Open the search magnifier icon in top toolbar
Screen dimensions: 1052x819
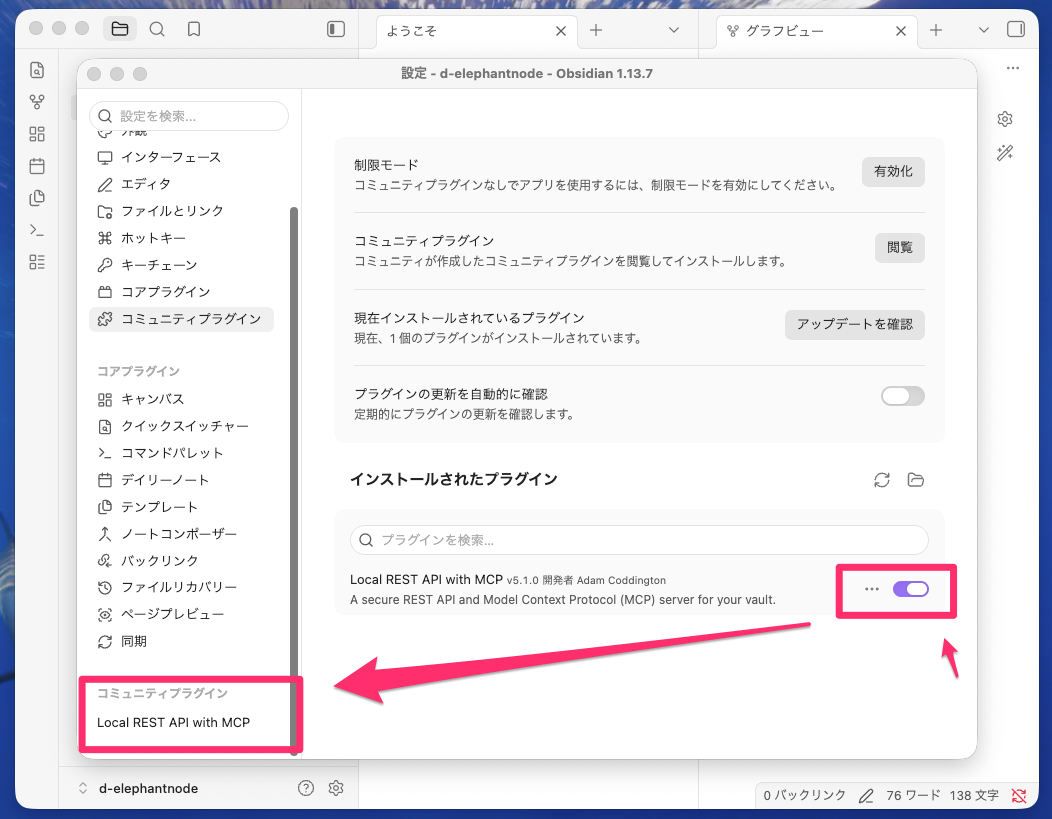point(157,29)
